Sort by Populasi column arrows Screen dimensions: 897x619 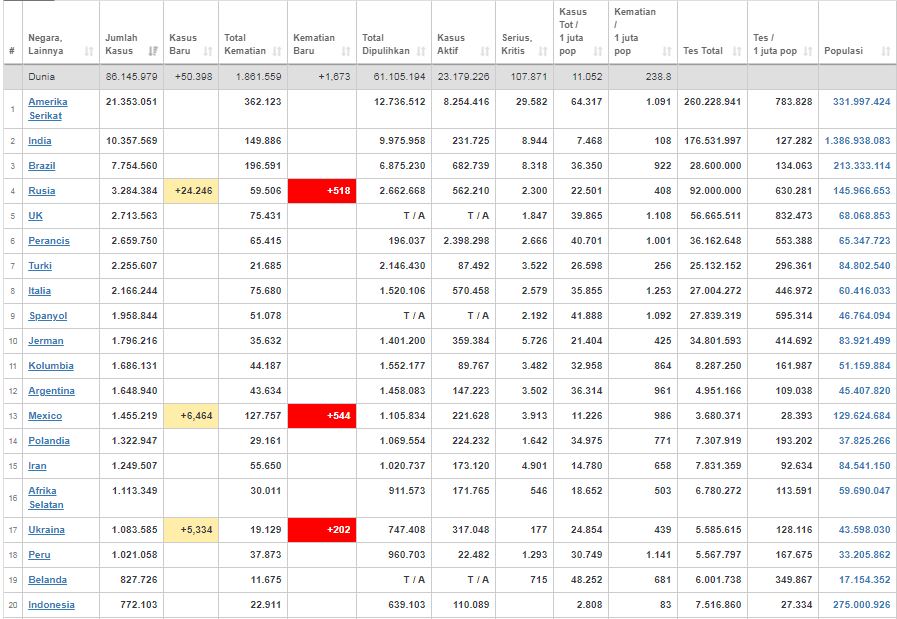tap(886, 51)
